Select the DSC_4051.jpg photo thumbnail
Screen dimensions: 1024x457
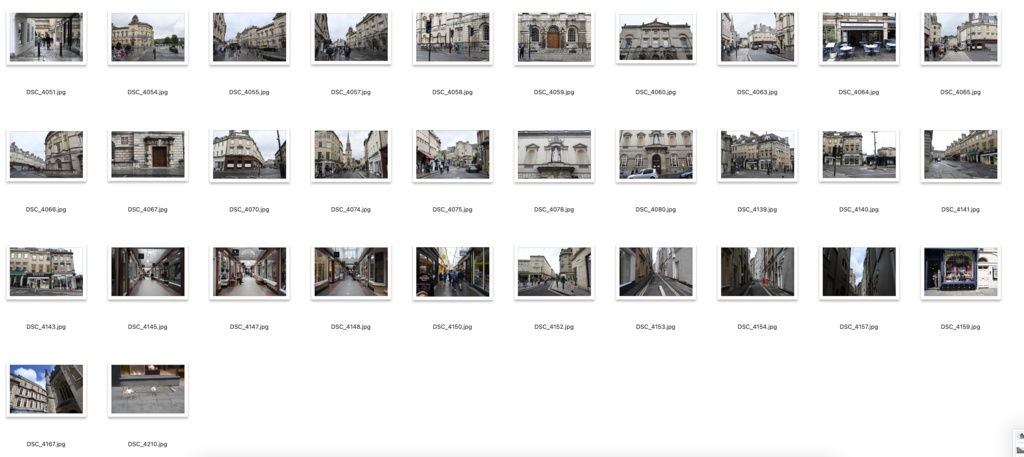point(46,37)
